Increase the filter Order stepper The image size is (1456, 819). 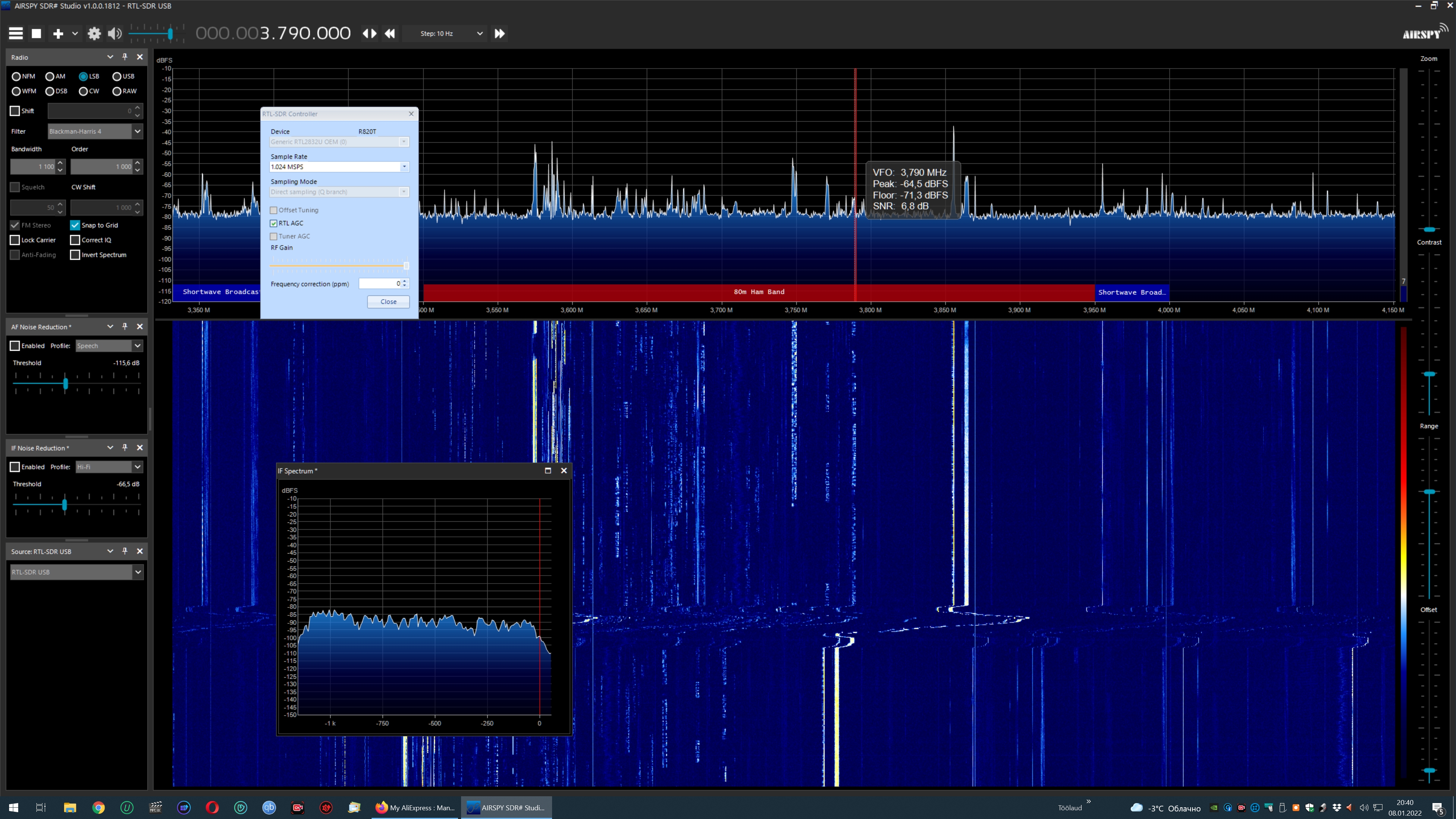pyautogui.click(x=138, y=163)
